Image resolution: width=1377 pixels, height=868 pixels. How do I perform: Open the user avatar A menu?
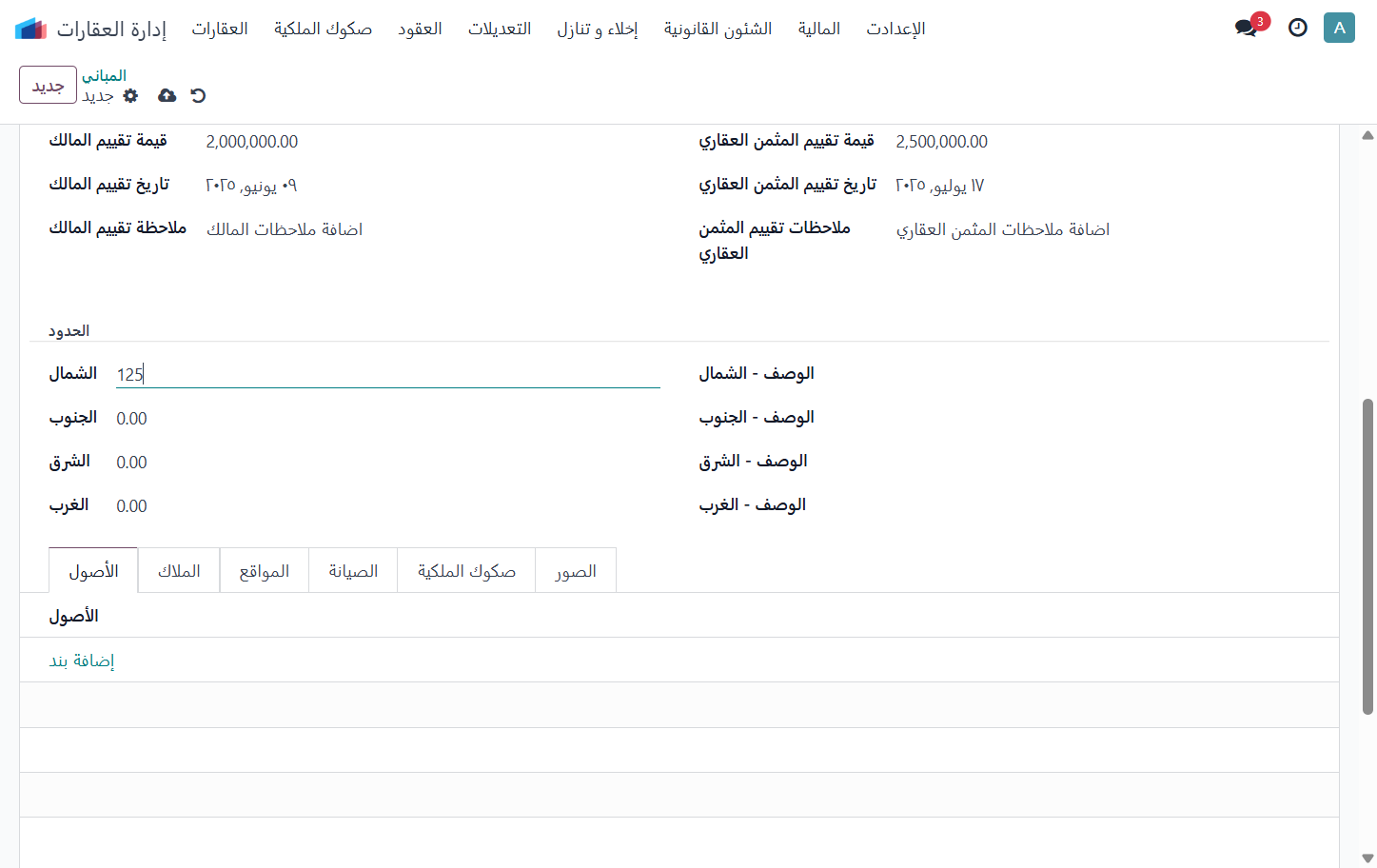click(x=1339, y=28)
